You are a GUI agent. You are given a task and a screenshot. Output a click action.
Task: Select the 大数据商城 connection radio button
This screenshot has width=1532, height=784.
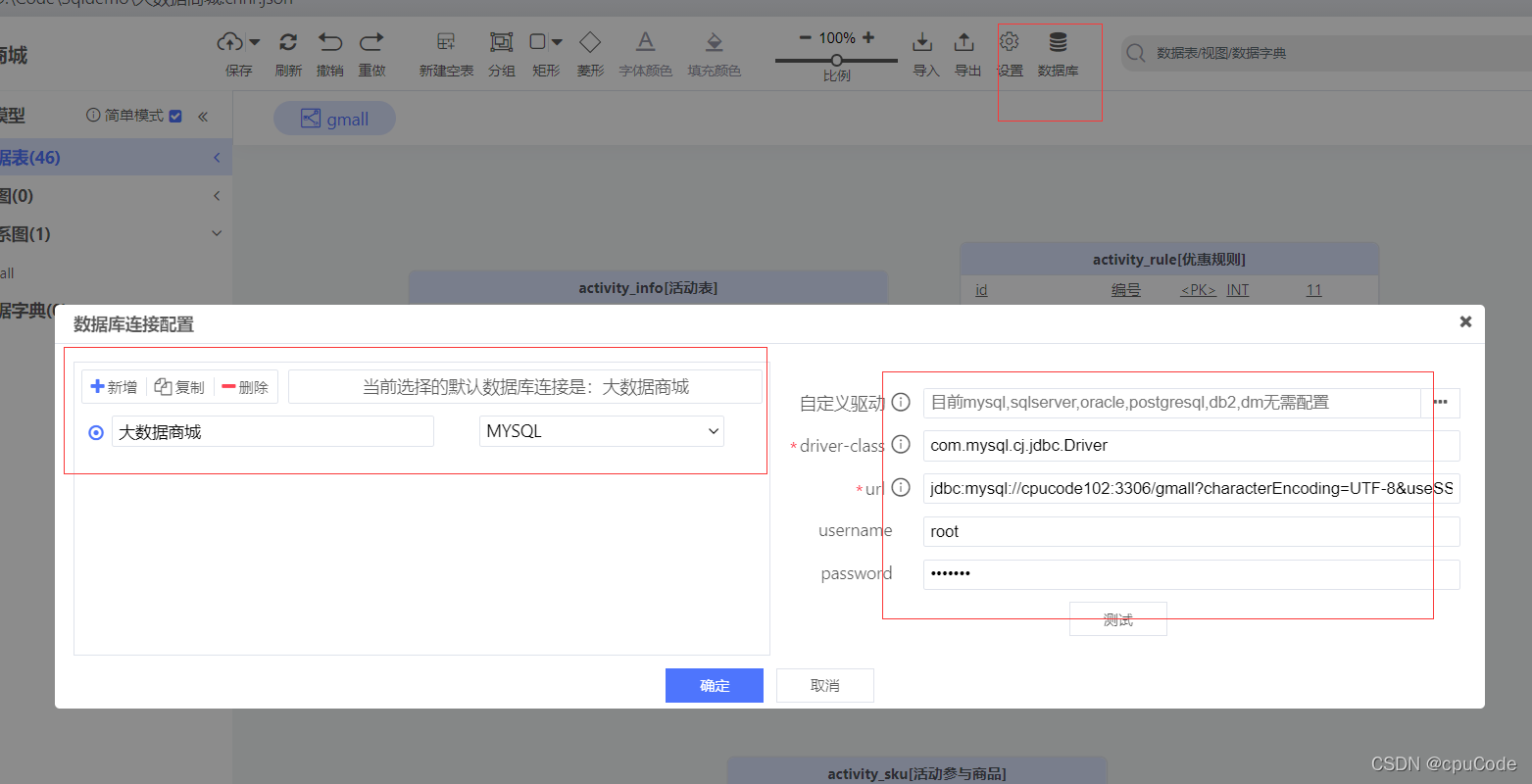[96, 432]
